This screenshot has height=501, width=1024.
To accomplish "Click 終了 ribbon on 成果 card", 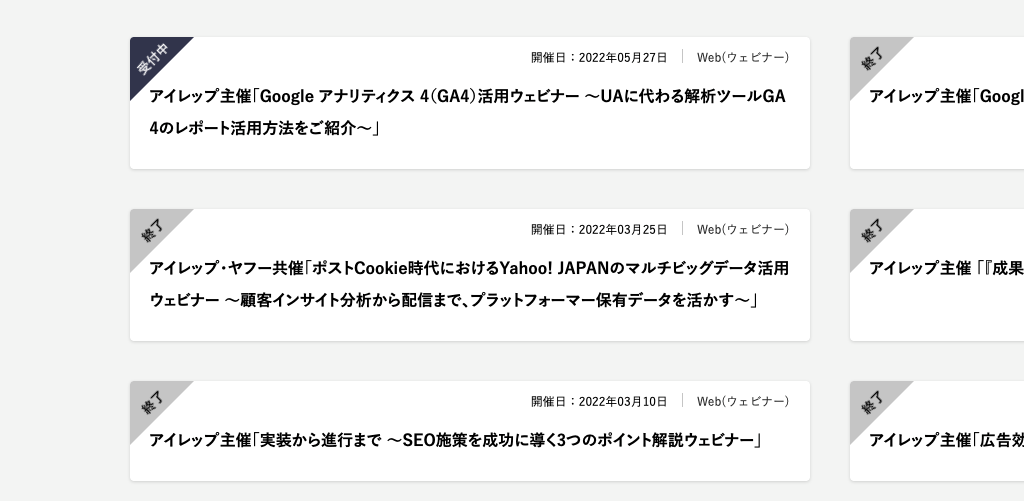I will [872, 230].
